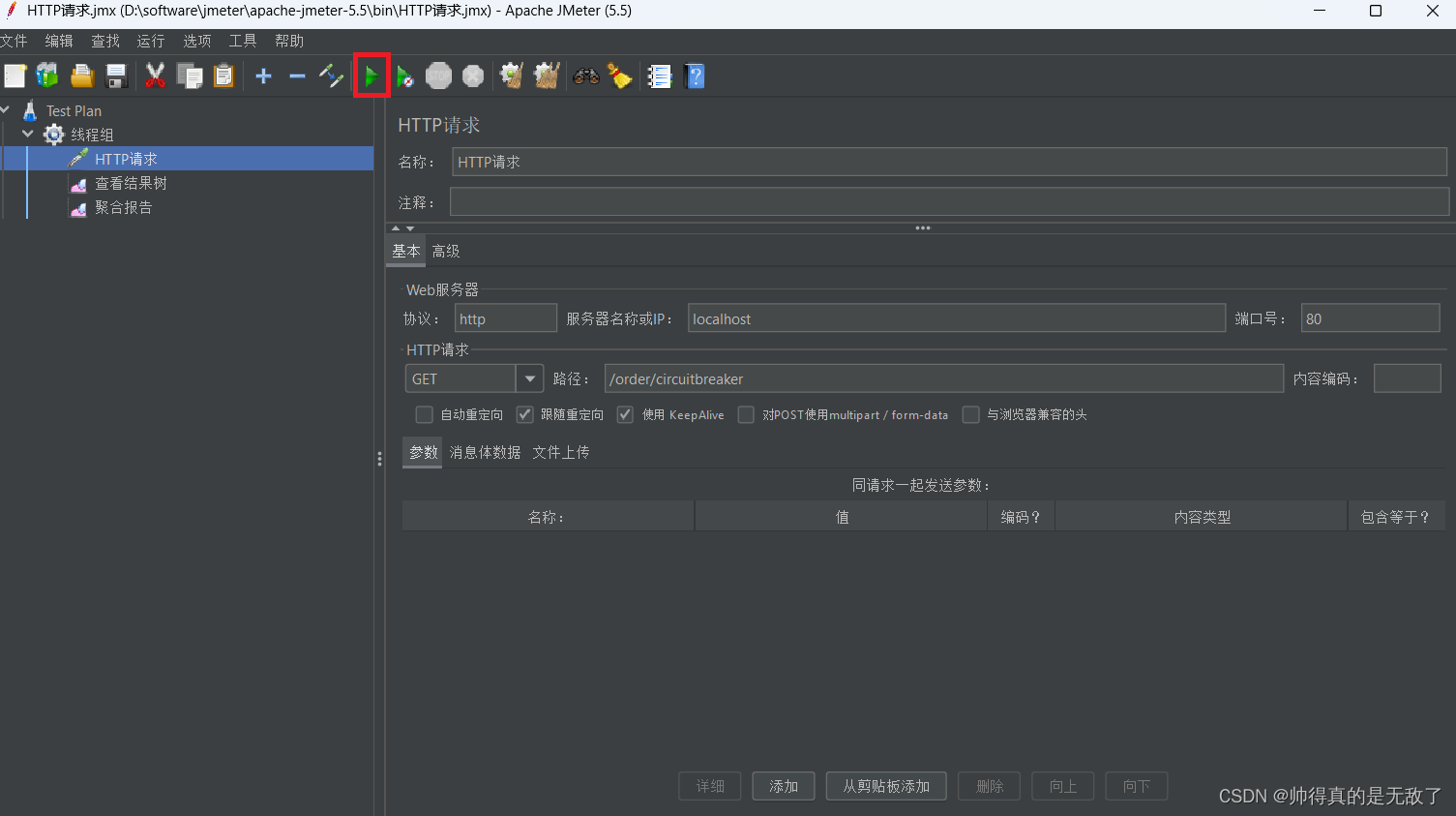Toggle 跟随重定向 checkbox
This screenshot has width=1456, height=816.
pyautogui.click(x=524, y=414)
